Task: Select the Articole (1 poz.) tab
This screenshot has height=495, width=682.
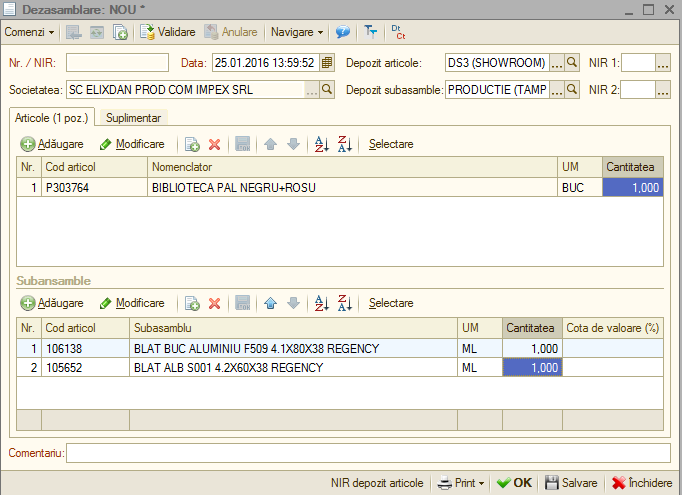Action: (51, 118)
